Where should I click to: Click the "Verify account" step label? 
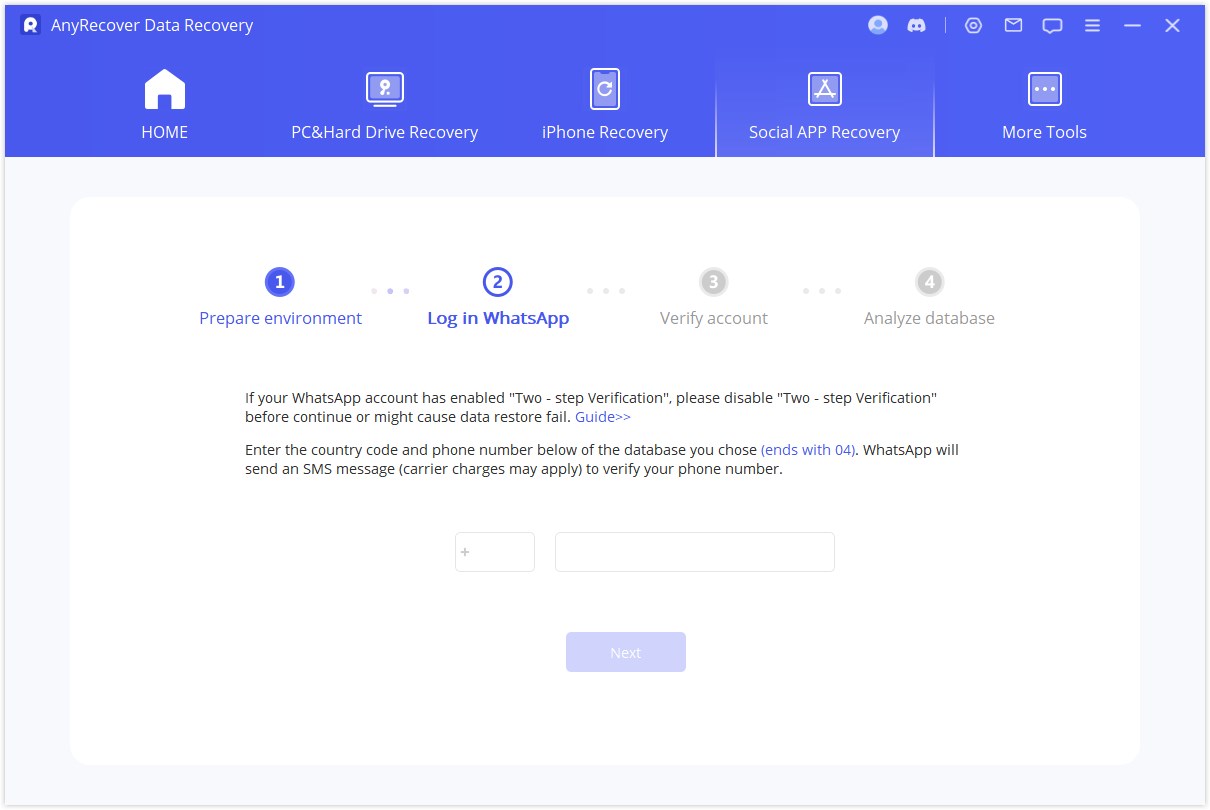point(714,318)
